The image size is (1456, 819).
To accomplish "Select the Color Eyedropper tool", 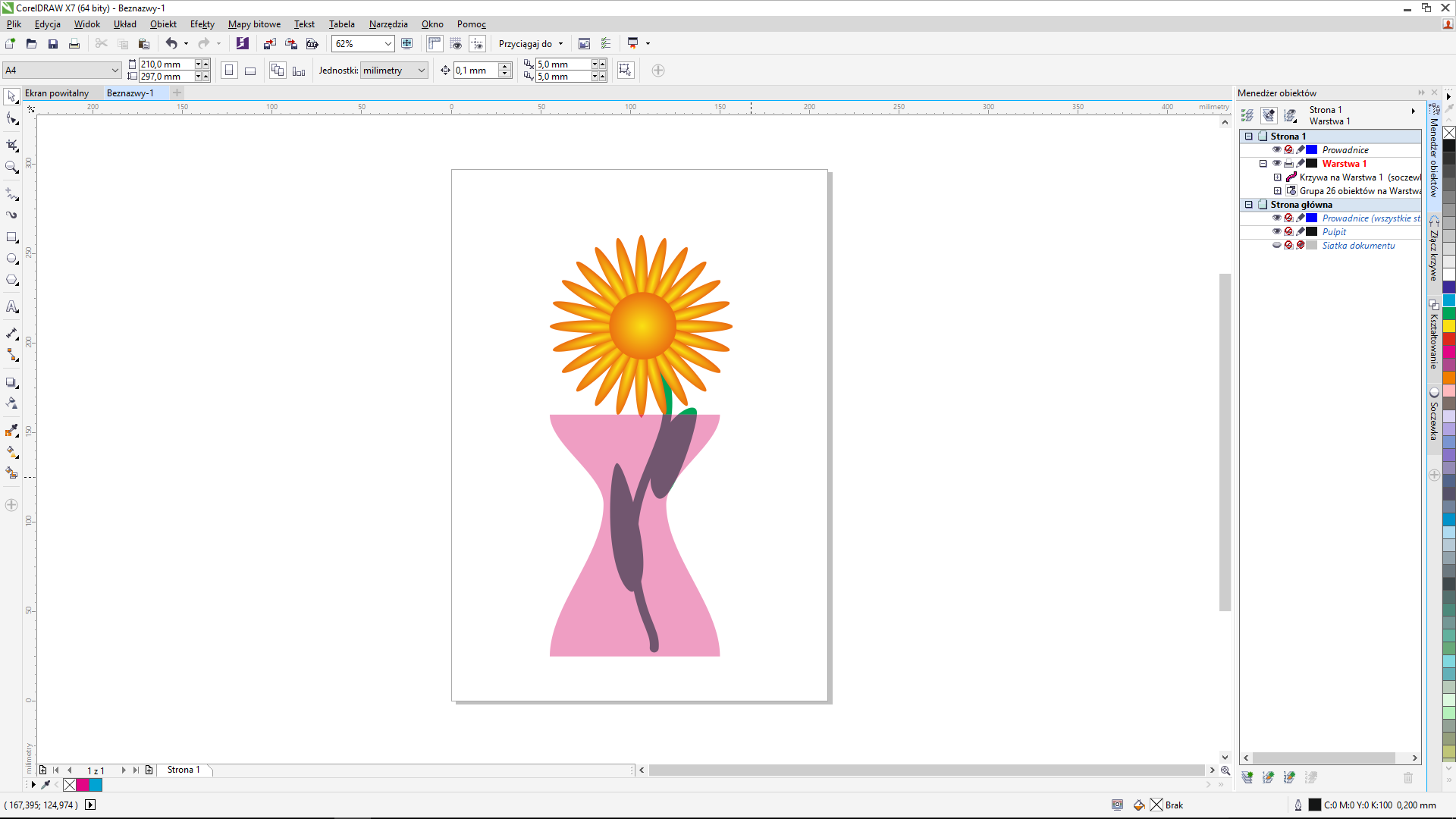I will click(x=12, y=431).
